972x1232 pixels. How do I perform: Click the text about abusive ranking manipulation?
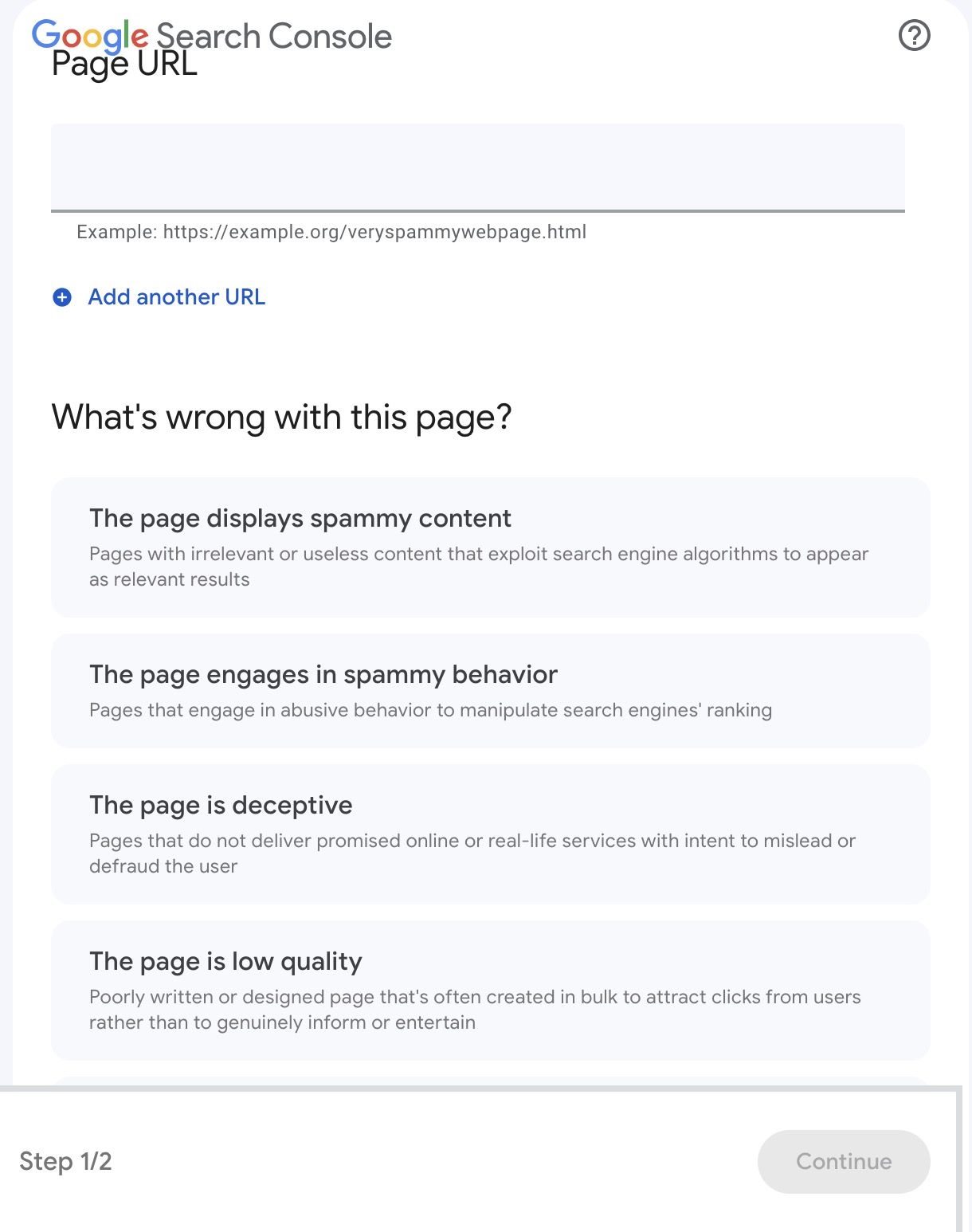click(x=430, y=710)
